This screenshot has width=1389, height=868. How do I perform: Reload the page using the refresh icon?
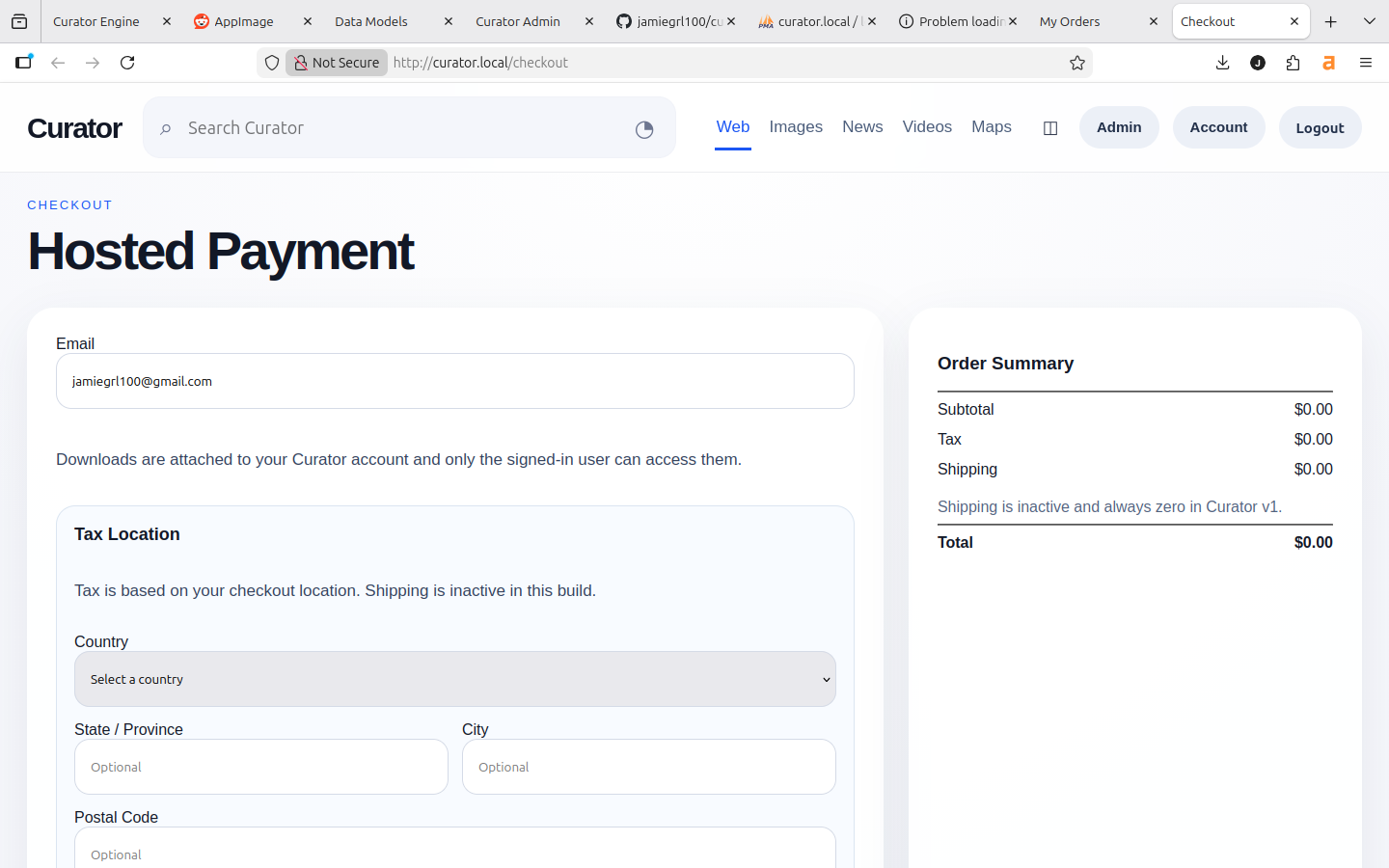pyautogui.click(x=127, y=62)
